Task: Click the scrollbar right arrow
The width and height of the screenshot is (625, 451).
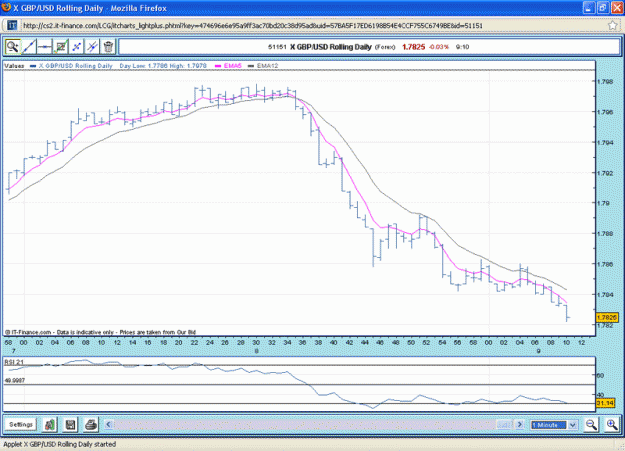Action: 519,425
